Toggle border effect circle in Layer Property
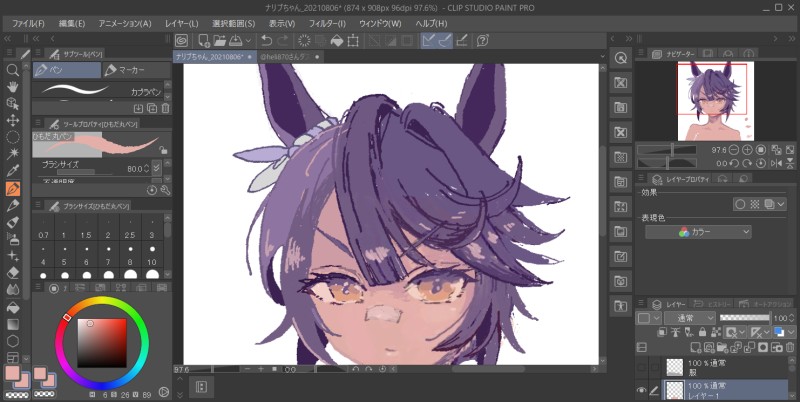 pos(740,204)
